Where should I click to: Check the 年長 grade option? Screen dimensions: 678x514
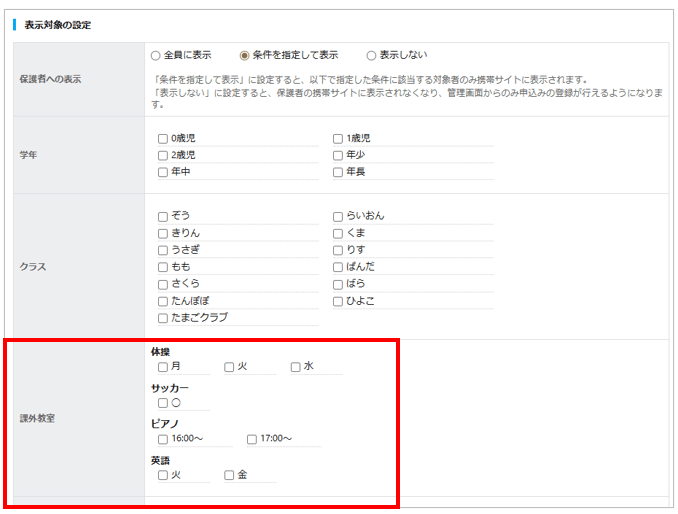point(338,173)
